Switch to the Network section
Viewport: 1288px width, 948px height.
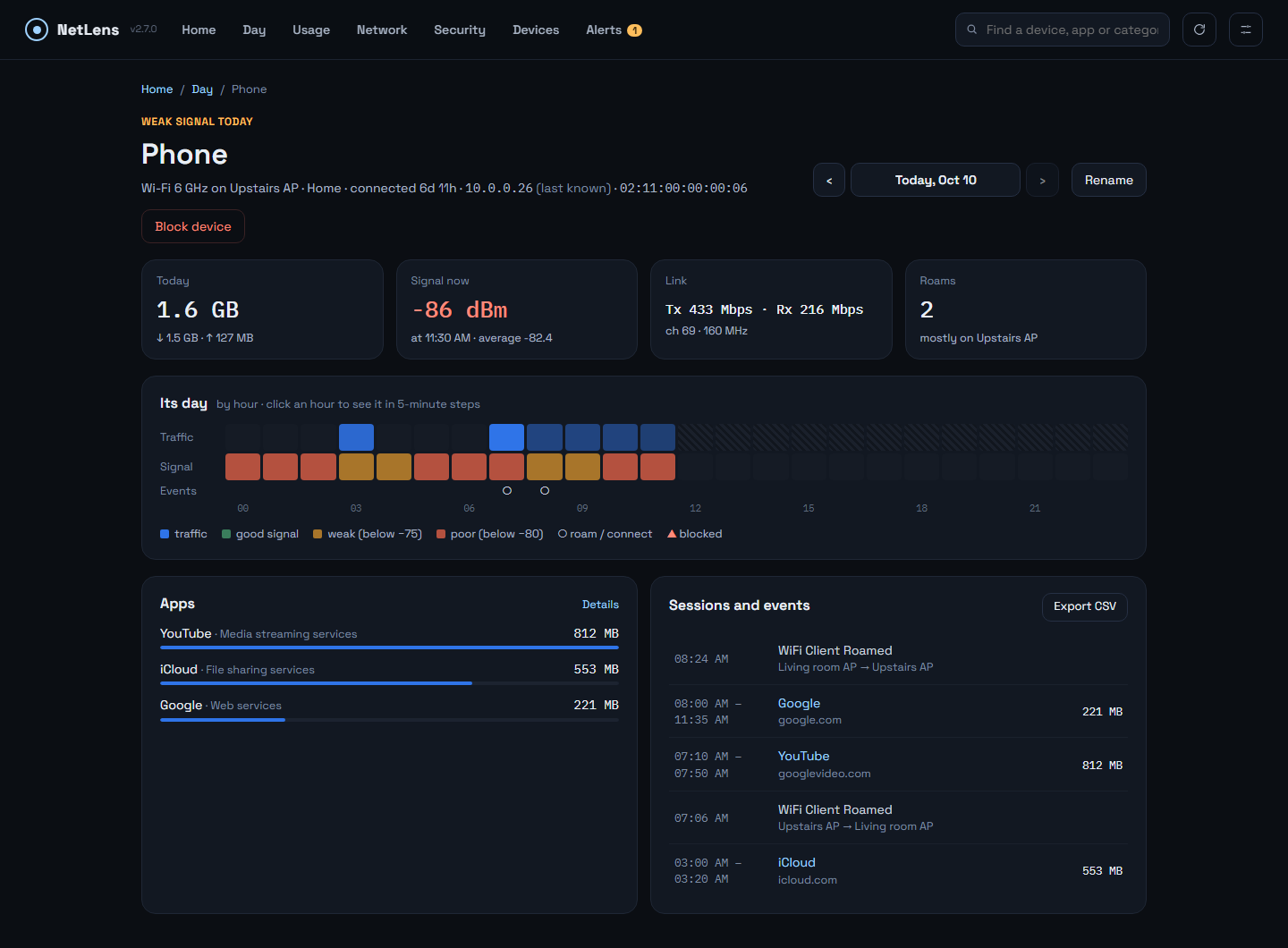382,30
